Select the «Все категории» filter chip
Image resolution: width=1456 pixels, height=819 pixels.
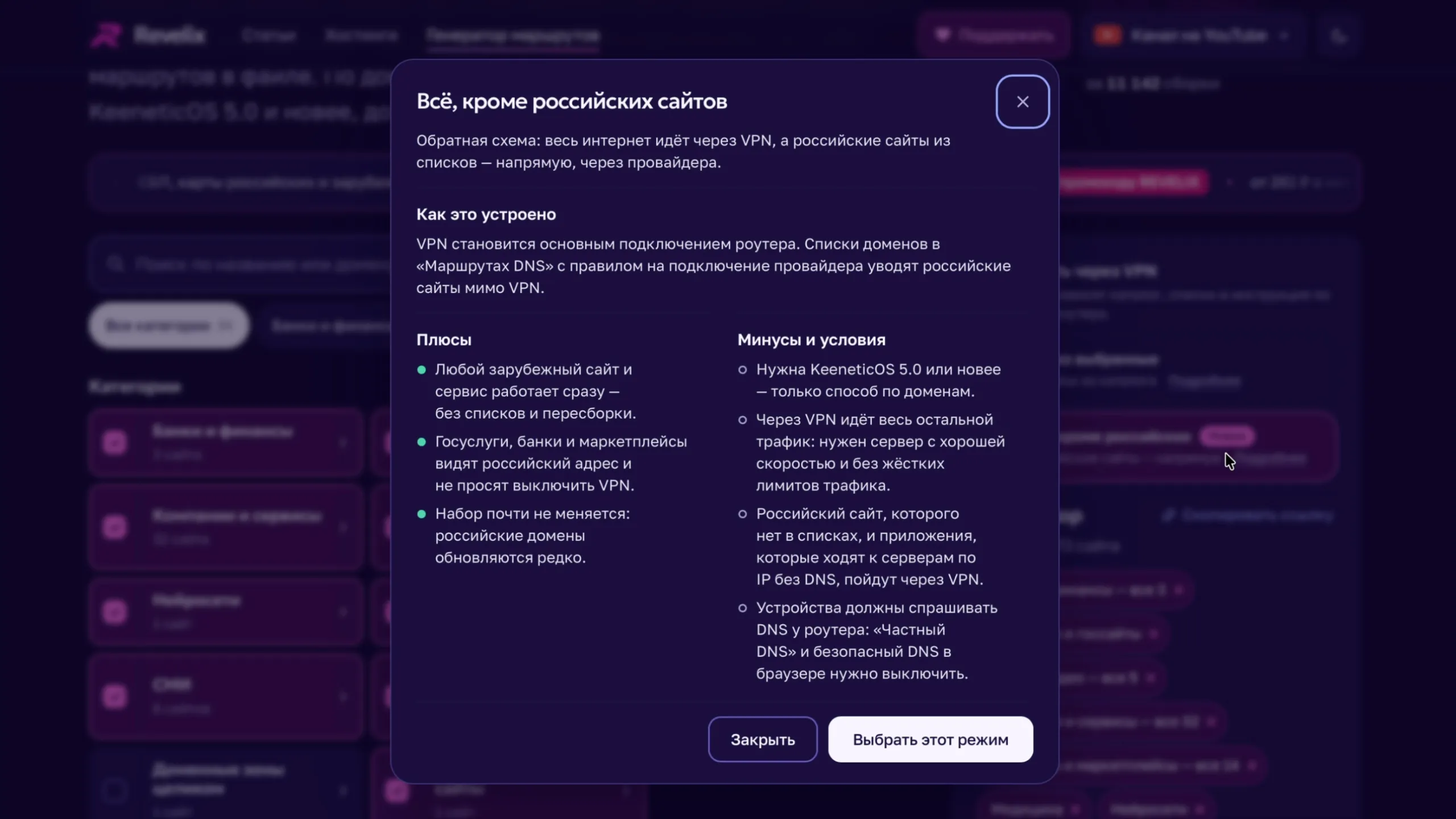point(169,325)
